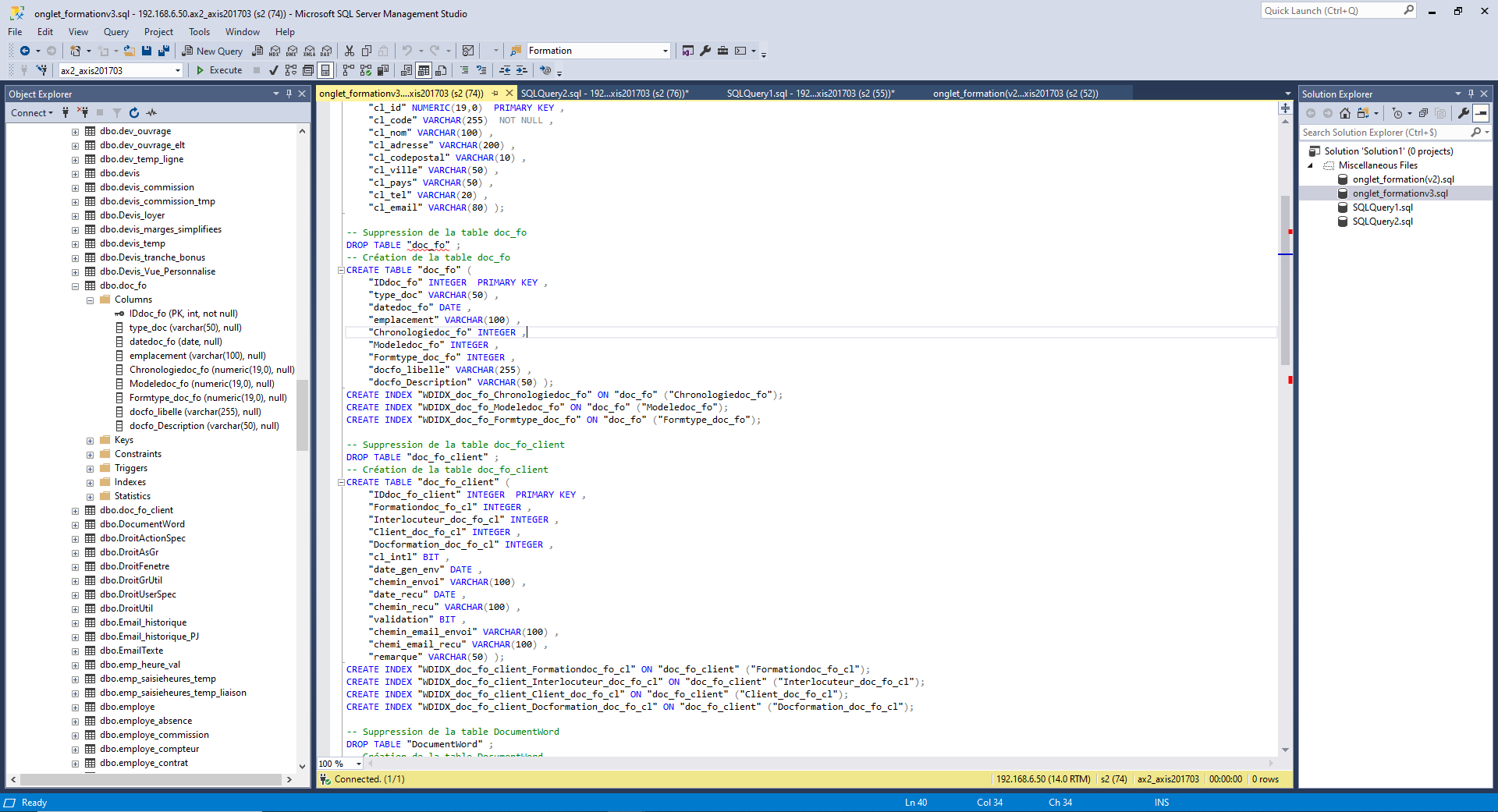1498x812 pixels.
Task: Click Collapse All icon in Solution Explorer
Action: 1423,113
